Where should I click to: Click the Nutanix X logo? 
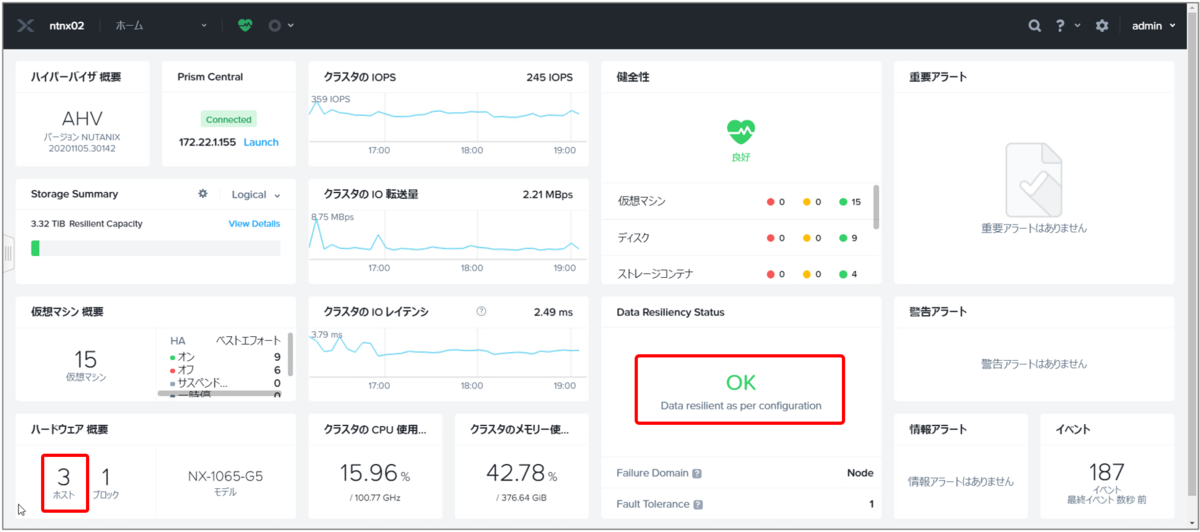(26, 25)
